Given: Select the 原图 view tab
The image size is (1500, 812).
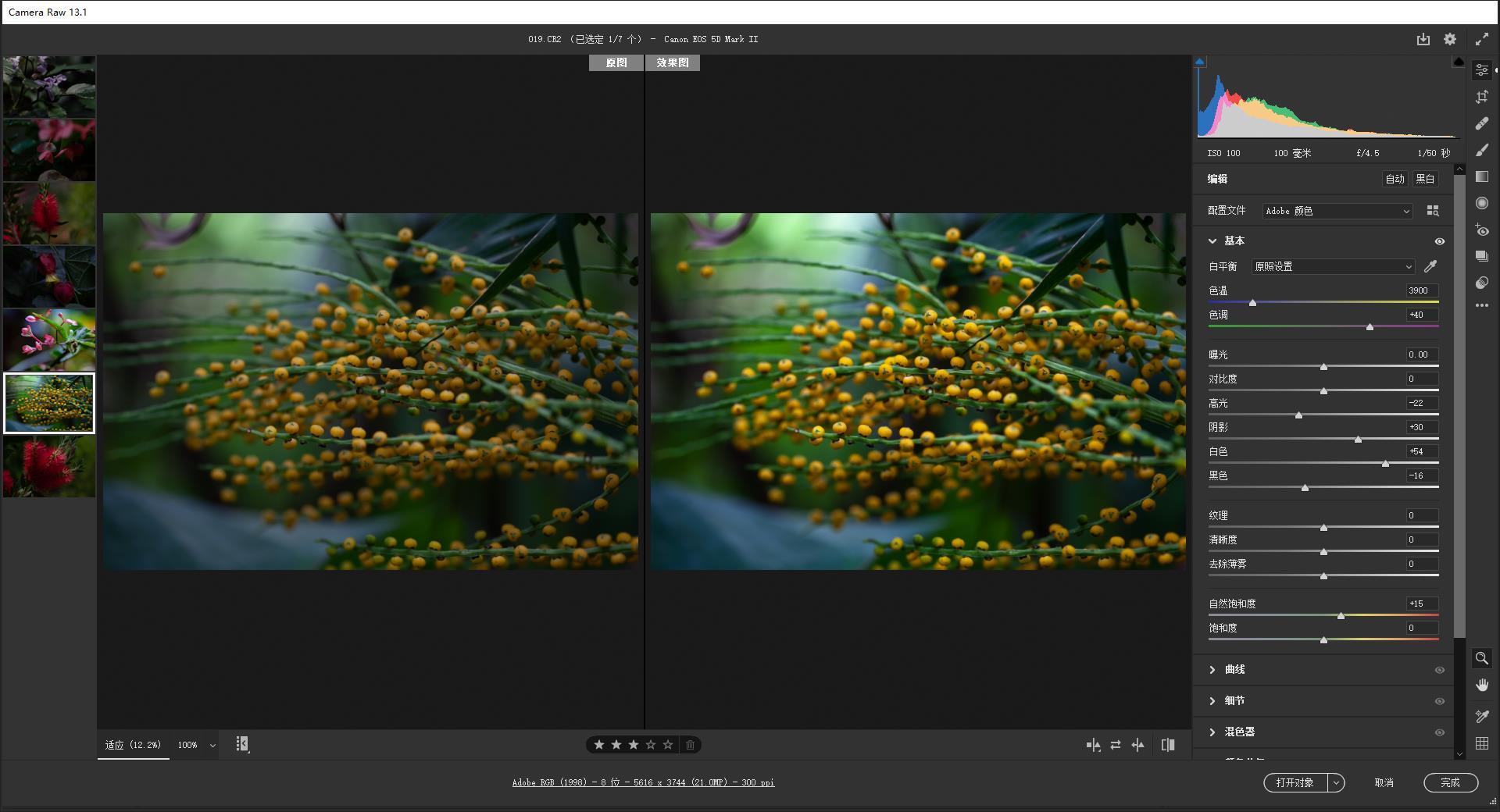Looking at the screenshot, I should click(x=616, y=62).
